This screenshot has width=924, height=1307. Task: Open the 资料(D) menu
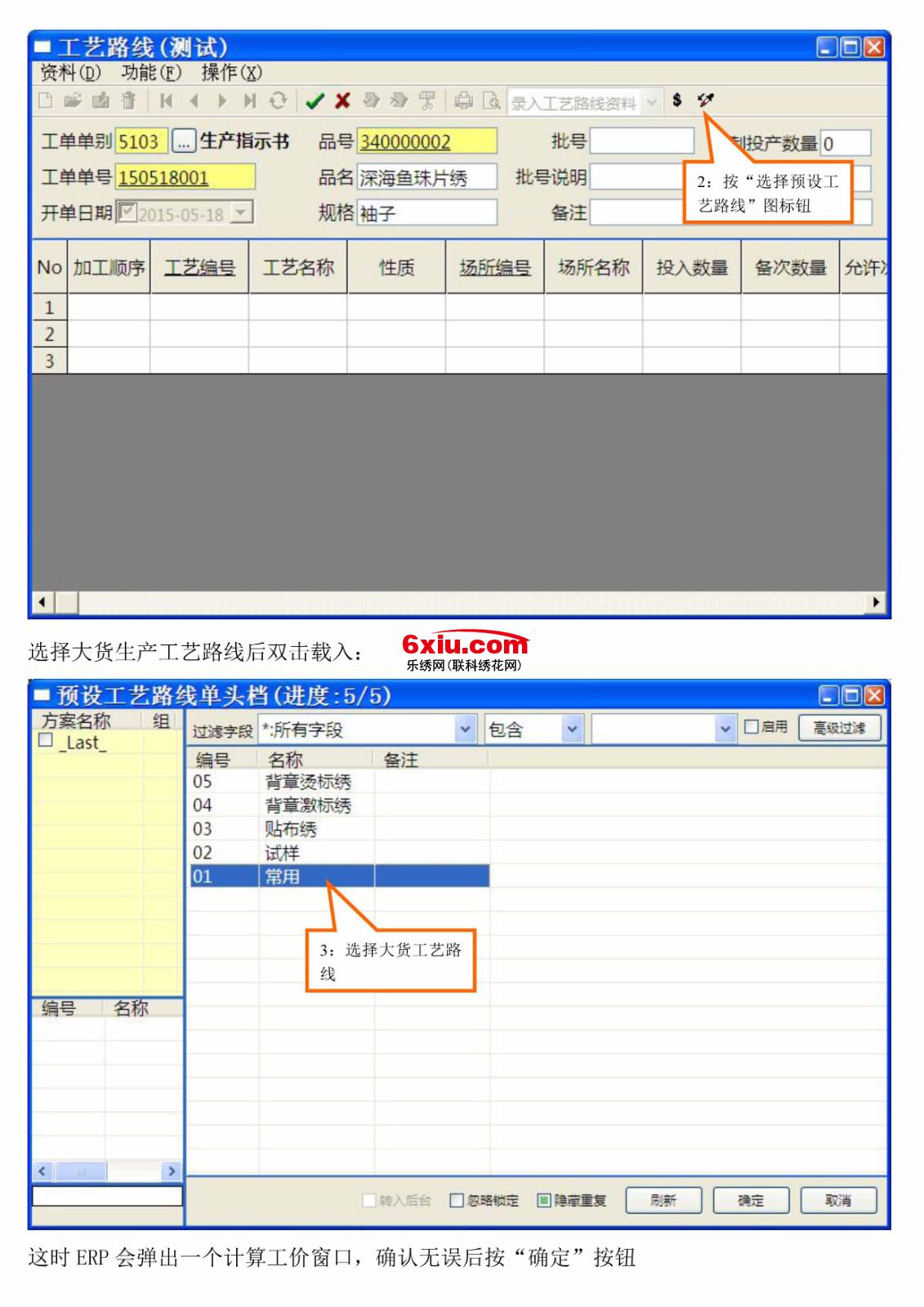(70, 73)
